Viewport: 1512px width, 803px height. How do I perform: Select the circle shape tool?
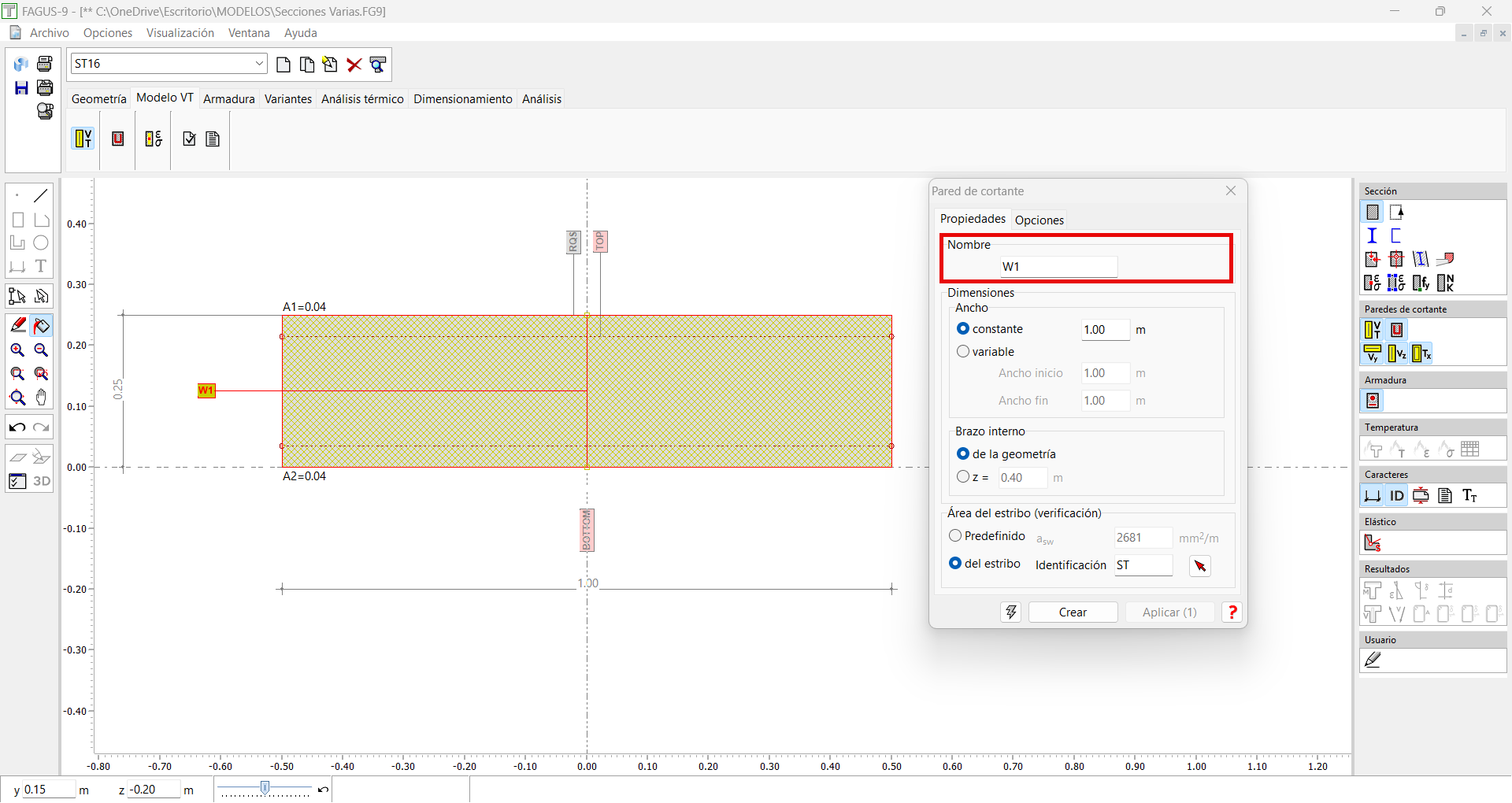click(41, 242)
